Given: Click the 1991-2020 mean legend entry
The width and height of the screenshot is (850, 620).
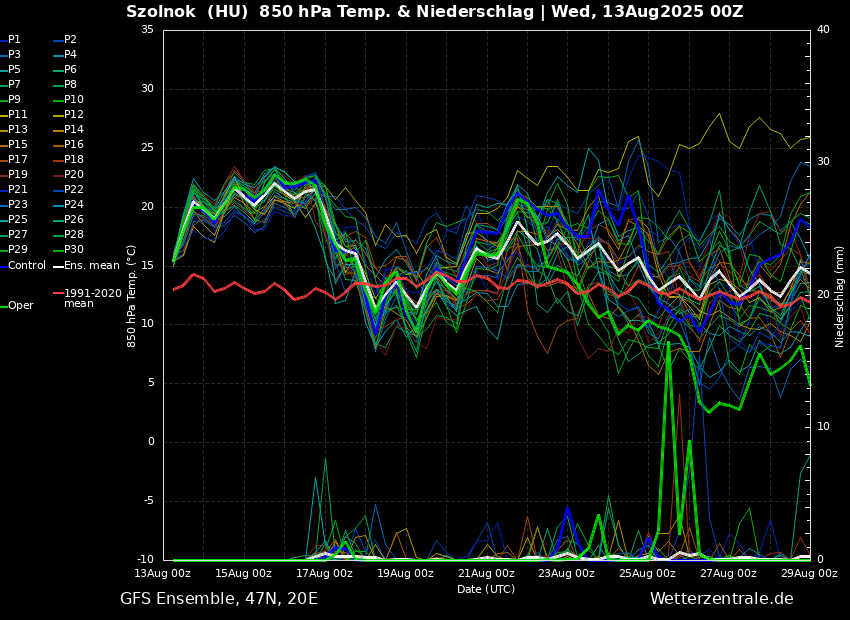Looking at the screenshot, I should point(92,298).
